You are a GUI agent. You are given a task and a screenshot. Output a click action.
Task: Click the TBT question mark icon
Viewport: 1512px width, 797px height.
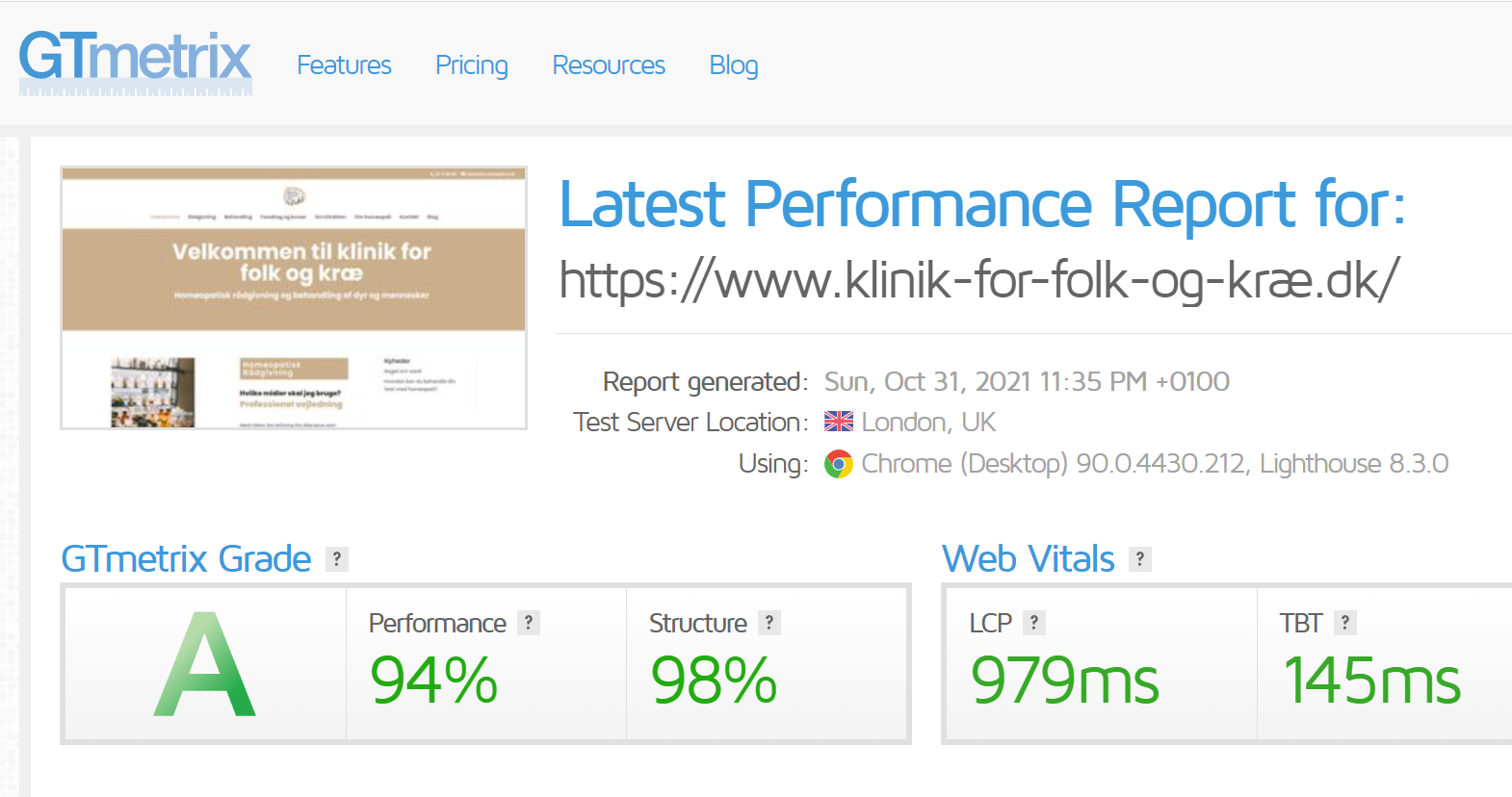pyautogui.click(x=1344, y=623)
